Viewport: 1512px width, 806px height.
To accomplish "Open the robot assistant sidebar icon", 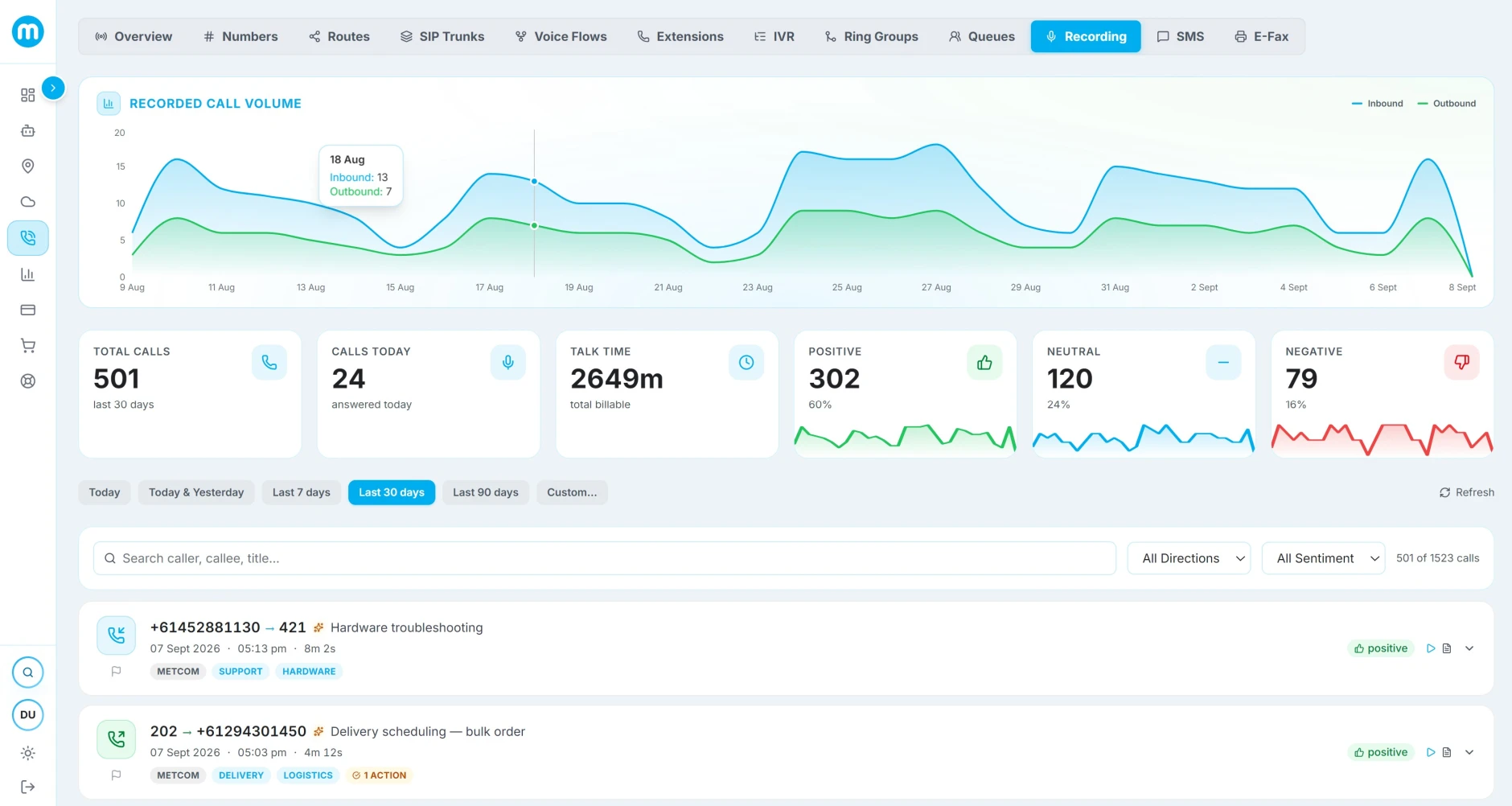I will [28, 130].
